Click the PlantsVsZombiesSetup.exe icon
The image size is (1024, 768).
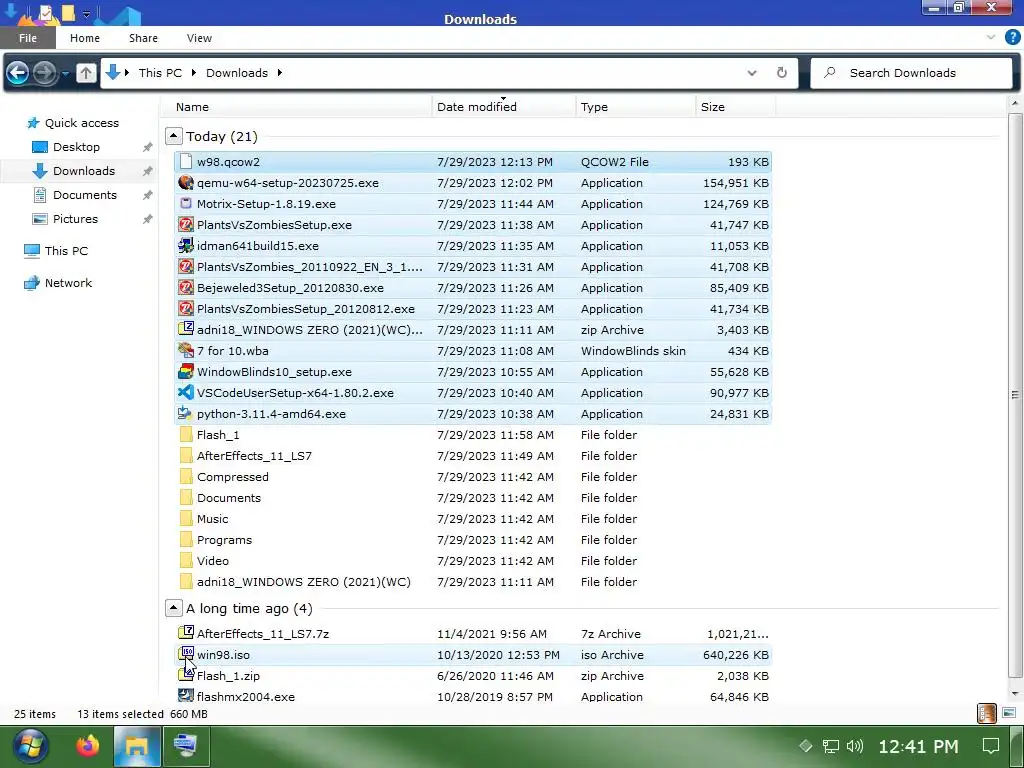(185, 224)
